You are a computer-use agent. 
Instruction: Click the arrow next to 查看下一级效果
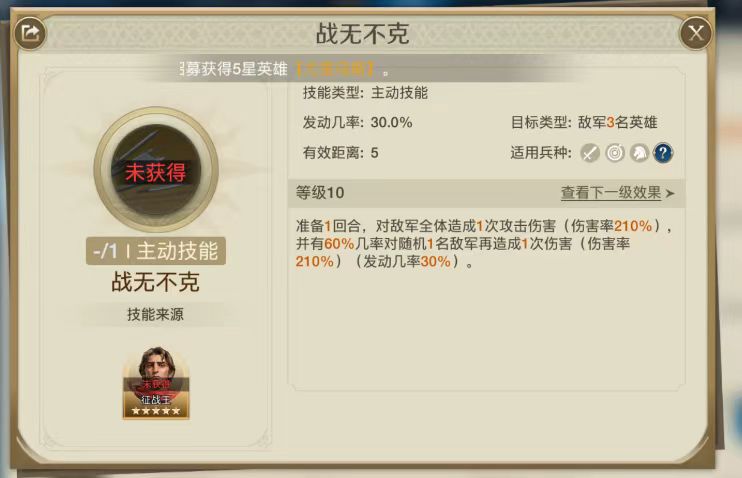670,193
